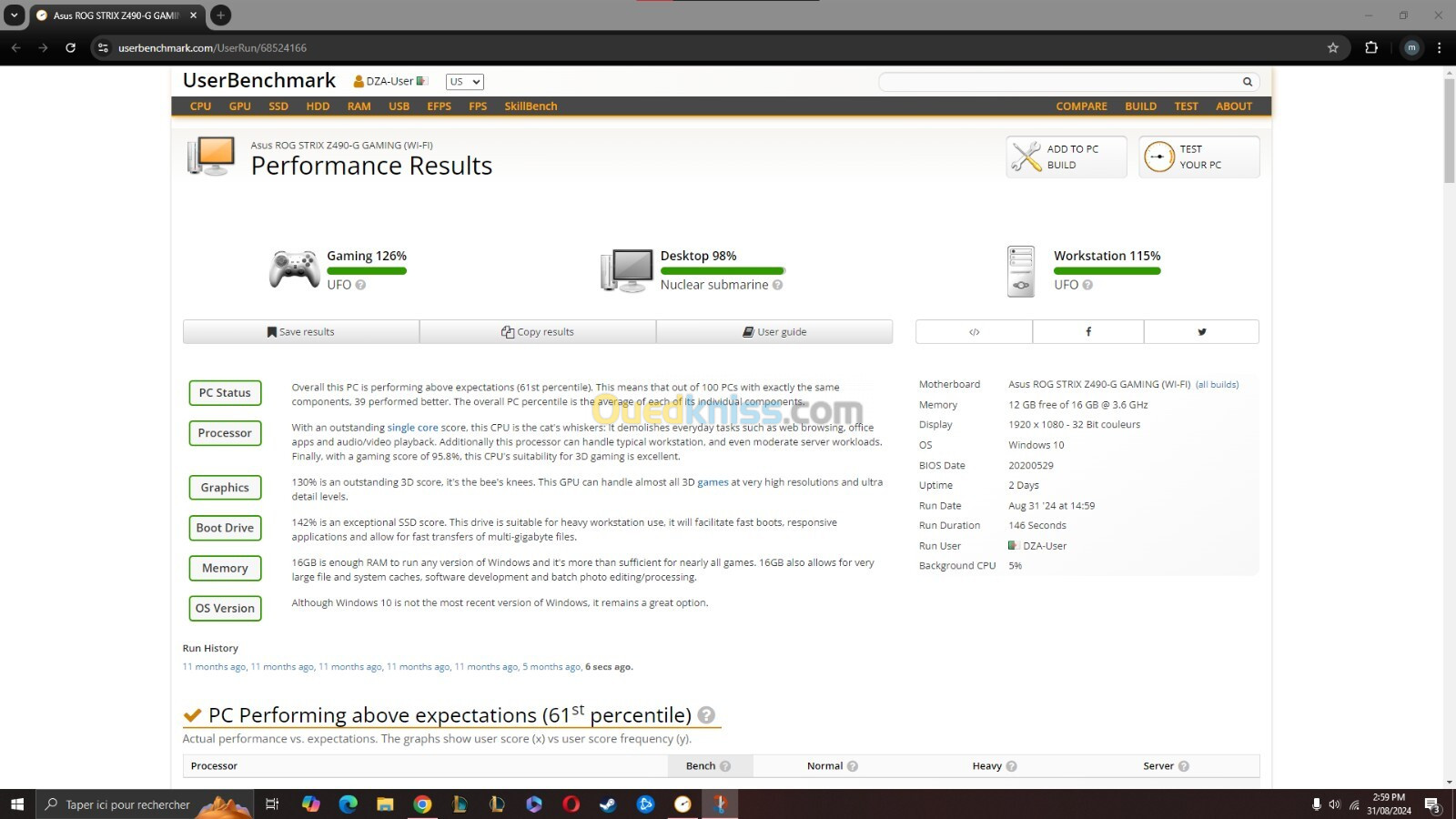Image resolution: width=1456 pixels, height=819 pixels.
Task: Click the search magnifier icon in UserBenchmark header
Action: click(1248, 82)
